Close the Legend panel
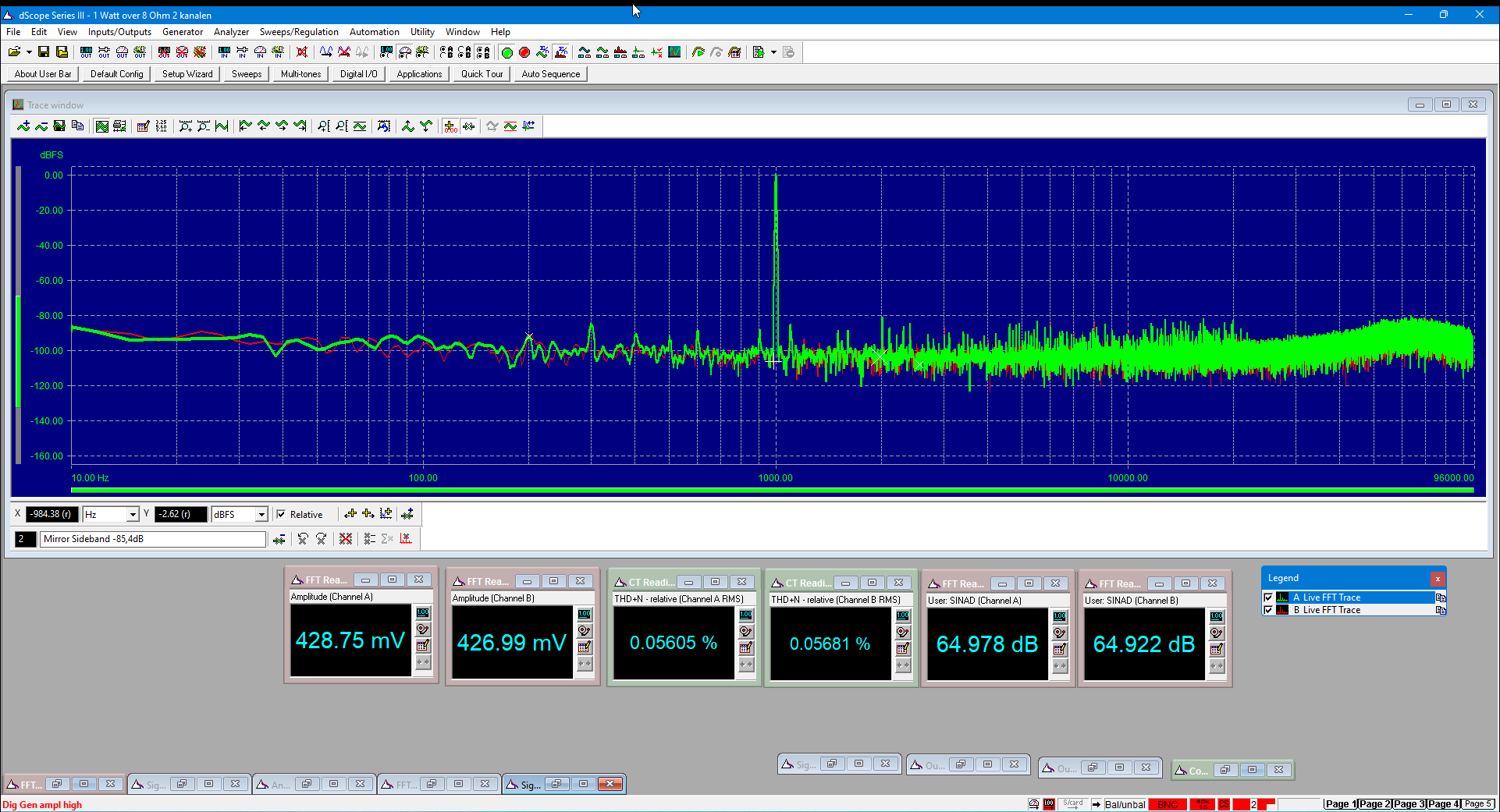1500x812 pixels. point(1438,579)
